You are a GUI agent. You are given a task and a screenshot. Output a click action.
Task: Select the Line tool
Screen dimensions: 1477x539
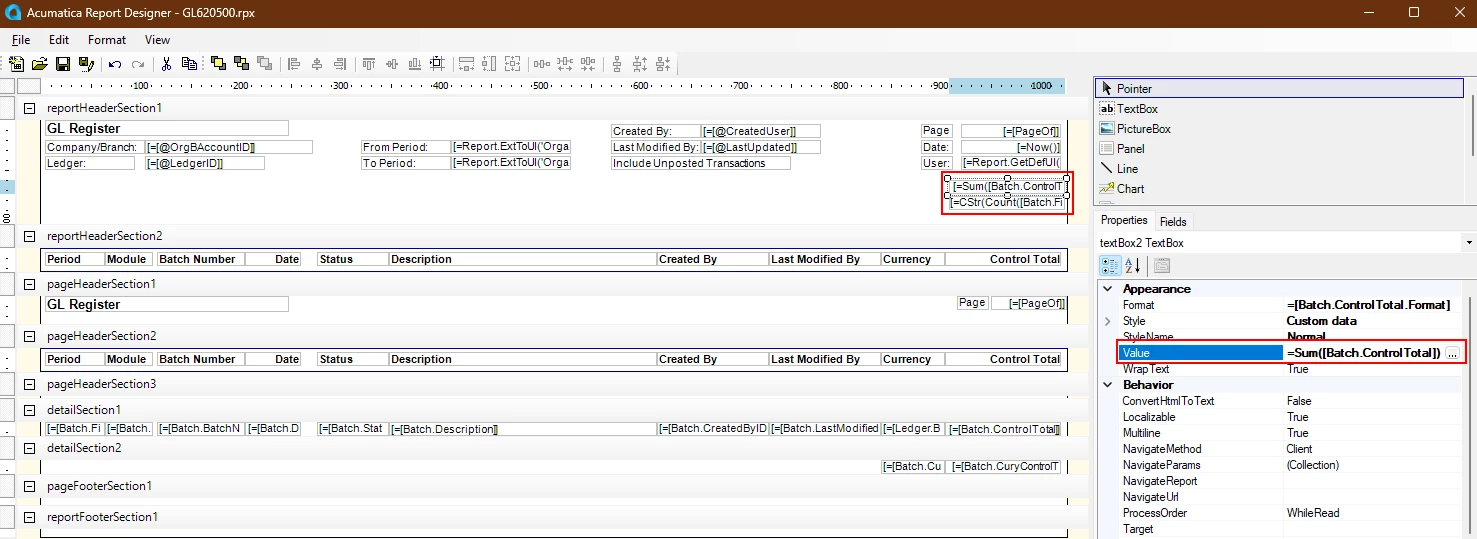tap(1280, 168)
